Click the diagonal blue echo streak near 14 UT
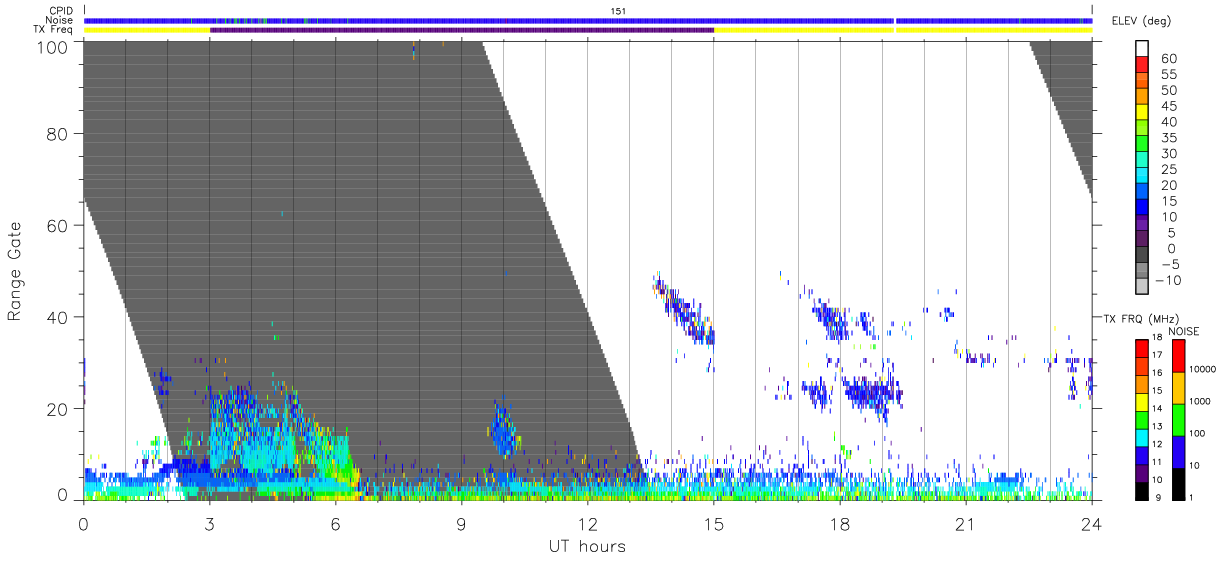 click(x=684, y=309)
